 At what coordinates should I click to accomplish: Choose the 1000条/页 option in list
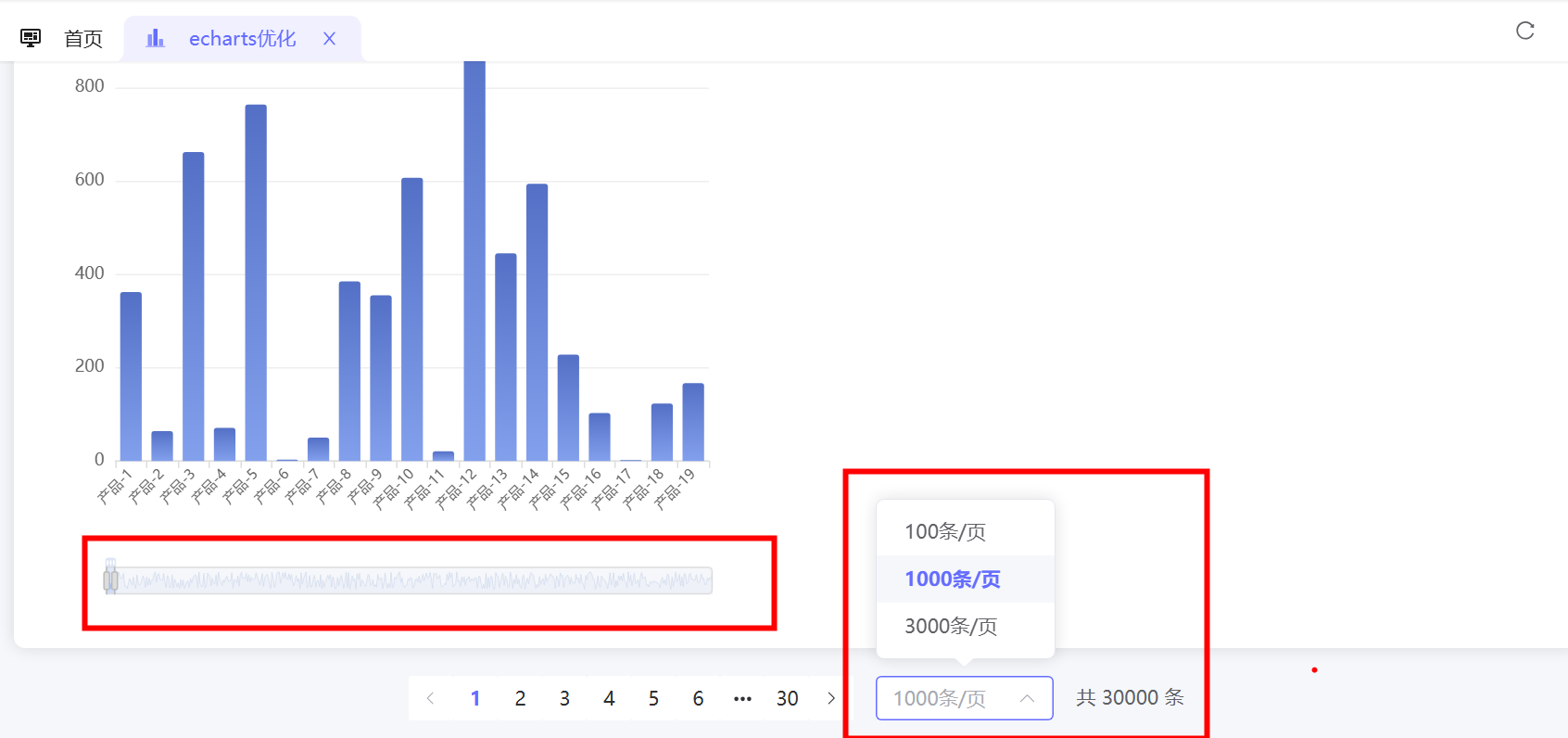(x=953, y=579)
